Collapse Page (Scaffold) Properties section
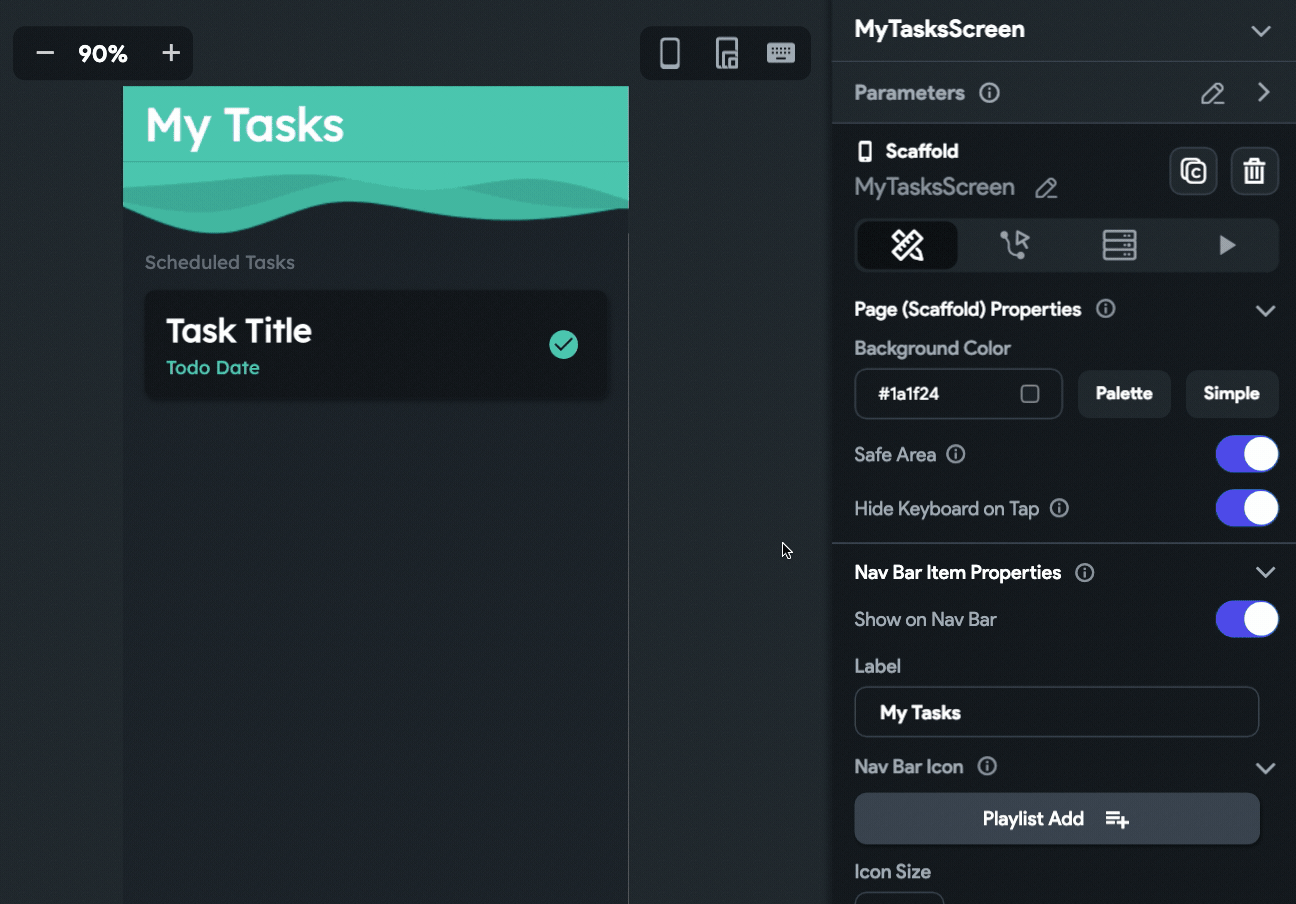 [x=1265, y=310]
